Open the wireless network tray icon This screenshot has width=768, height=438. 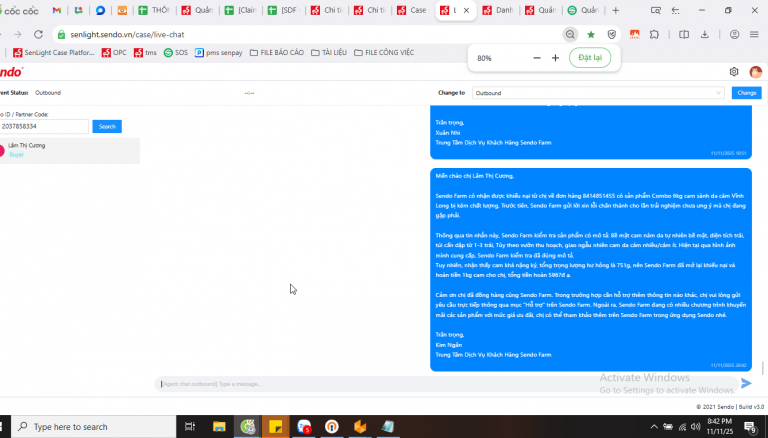tap(682, 427)
